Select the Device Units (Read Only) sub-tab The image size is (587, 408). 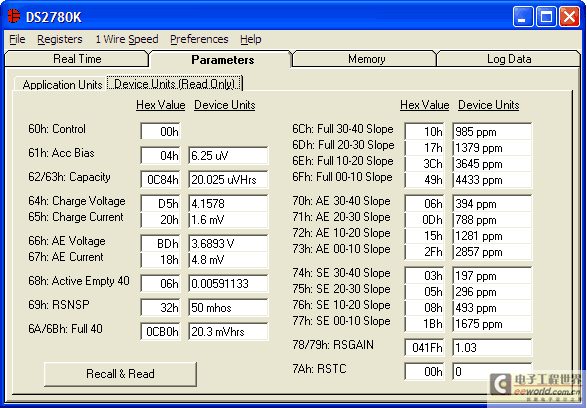coord(174,83)
